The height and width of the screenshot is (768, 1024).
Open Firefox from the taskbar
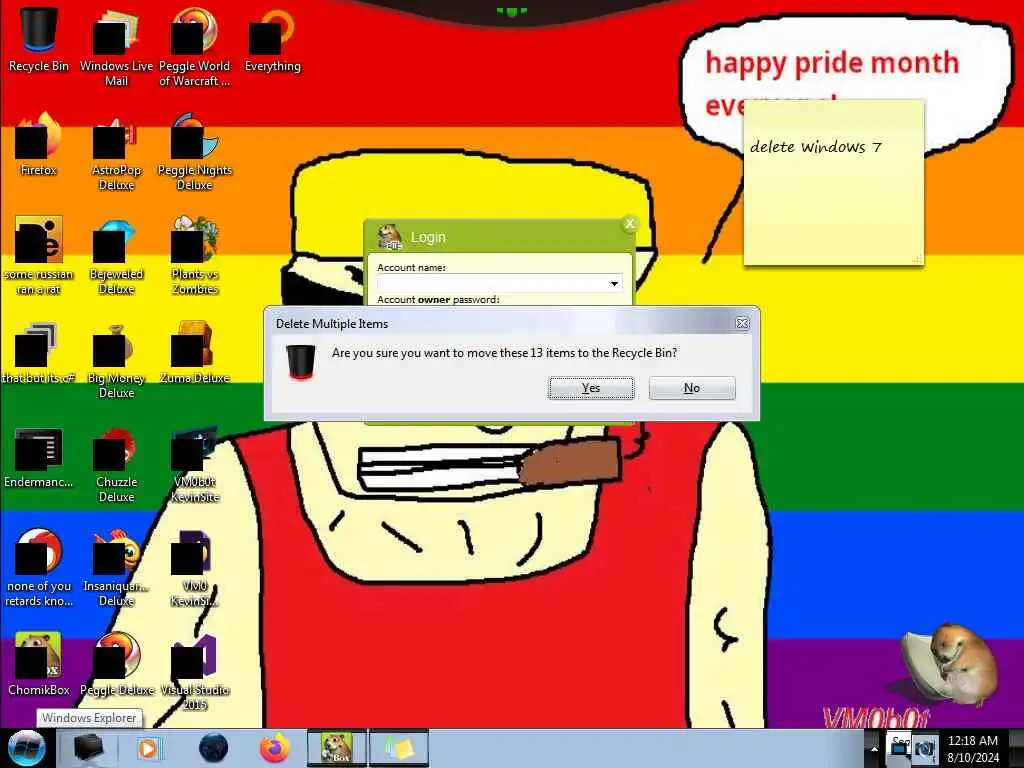point(275,748)
